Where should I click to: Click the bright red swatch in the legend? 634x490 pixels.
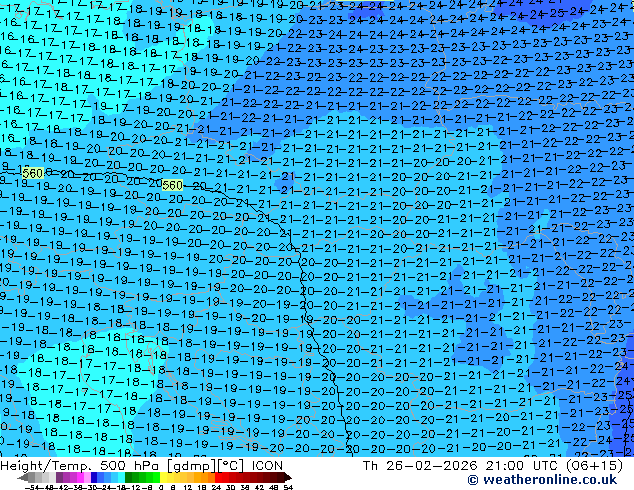(x=218, y=478)
